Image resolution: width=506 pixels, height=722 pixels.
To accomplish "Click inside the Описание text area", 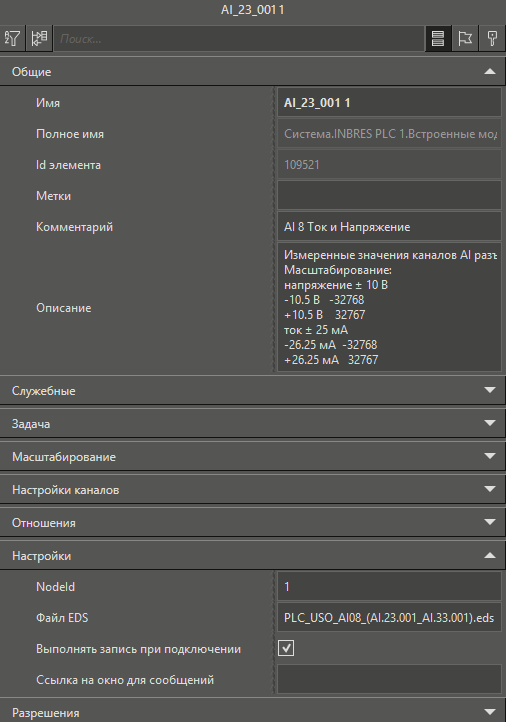I will (389, 307).
